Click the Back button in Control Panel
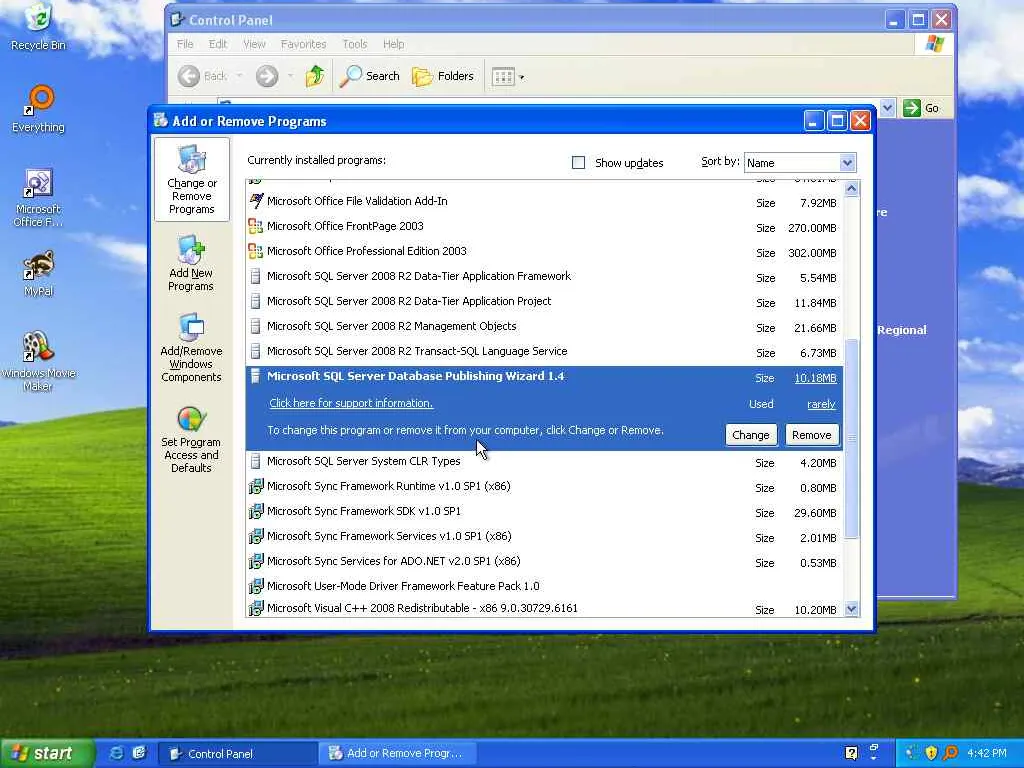This screenshot has height=768, width=1024. point(203,76)
